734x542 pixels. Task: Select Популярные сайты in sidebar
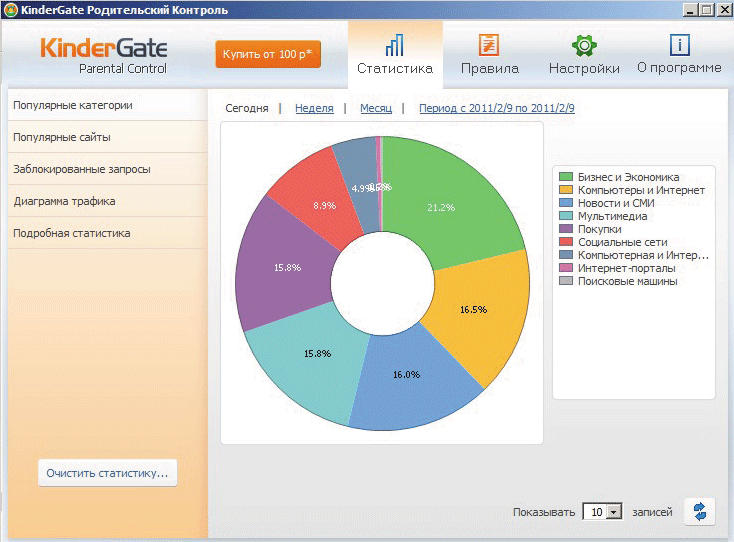[x=107, y=137]
